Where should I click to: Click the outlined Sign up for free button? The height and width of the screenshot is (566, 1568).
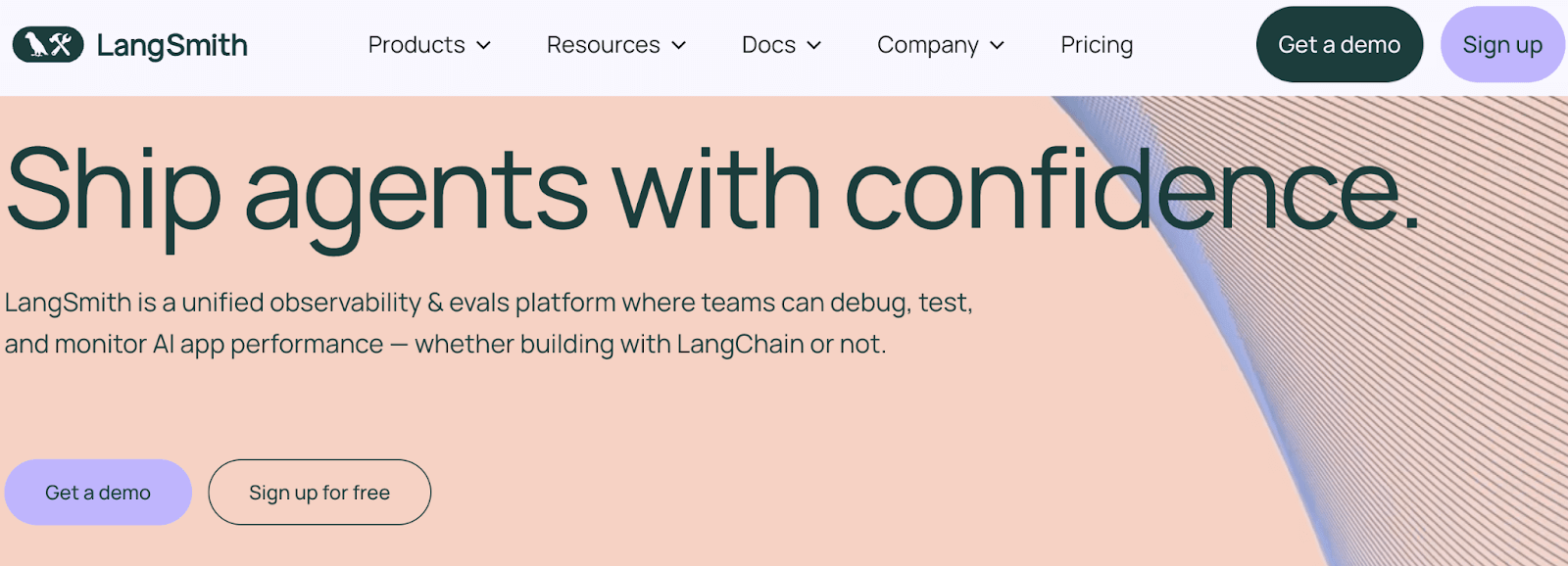(319, 493)
